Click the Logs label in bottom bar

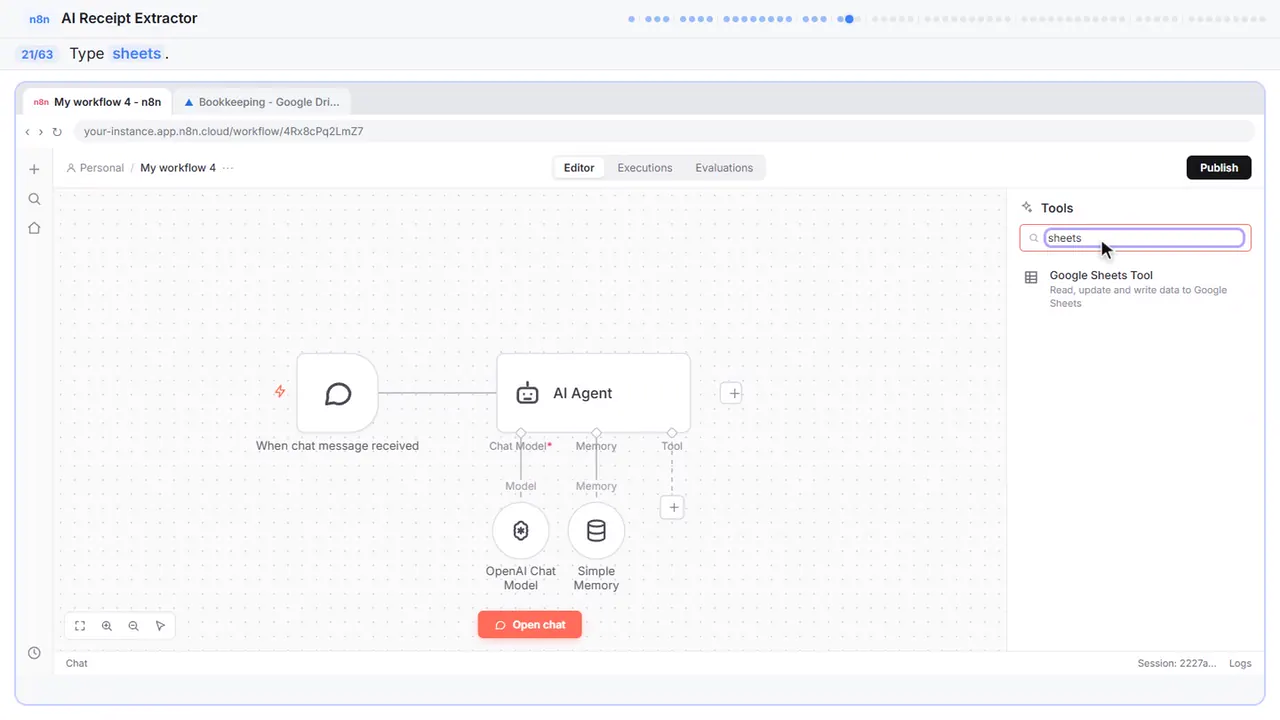(1240, 663)
